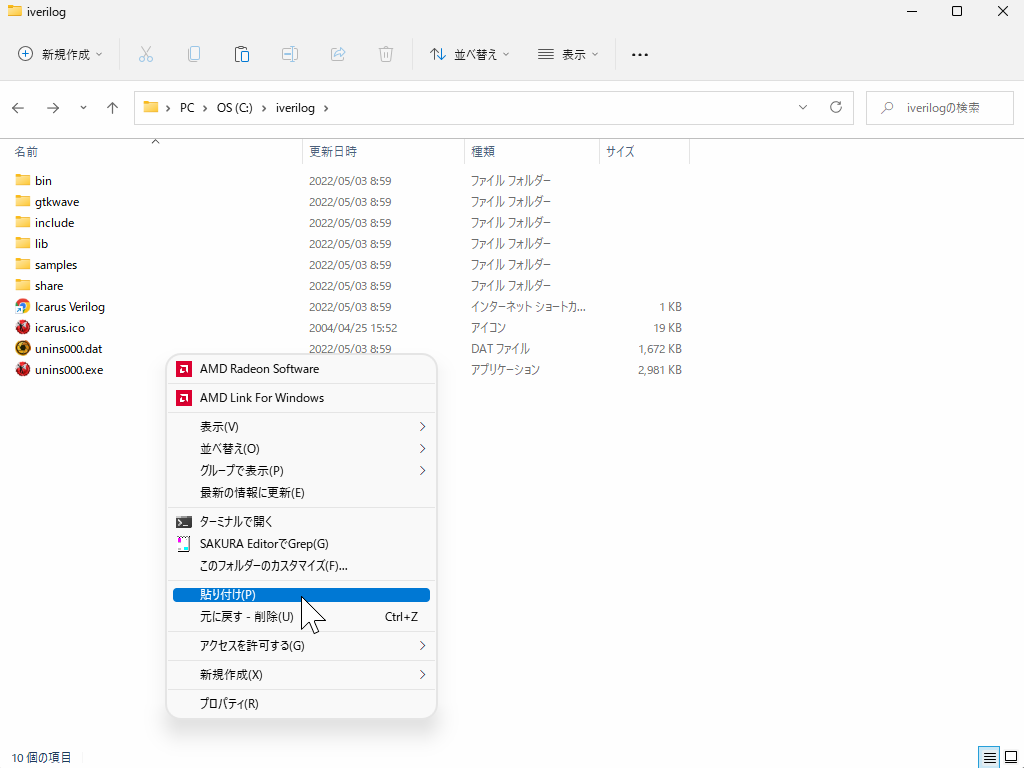Click iverilog in the address breadcrumb
Screen dimensions: 1024x768
click(295, 108)
